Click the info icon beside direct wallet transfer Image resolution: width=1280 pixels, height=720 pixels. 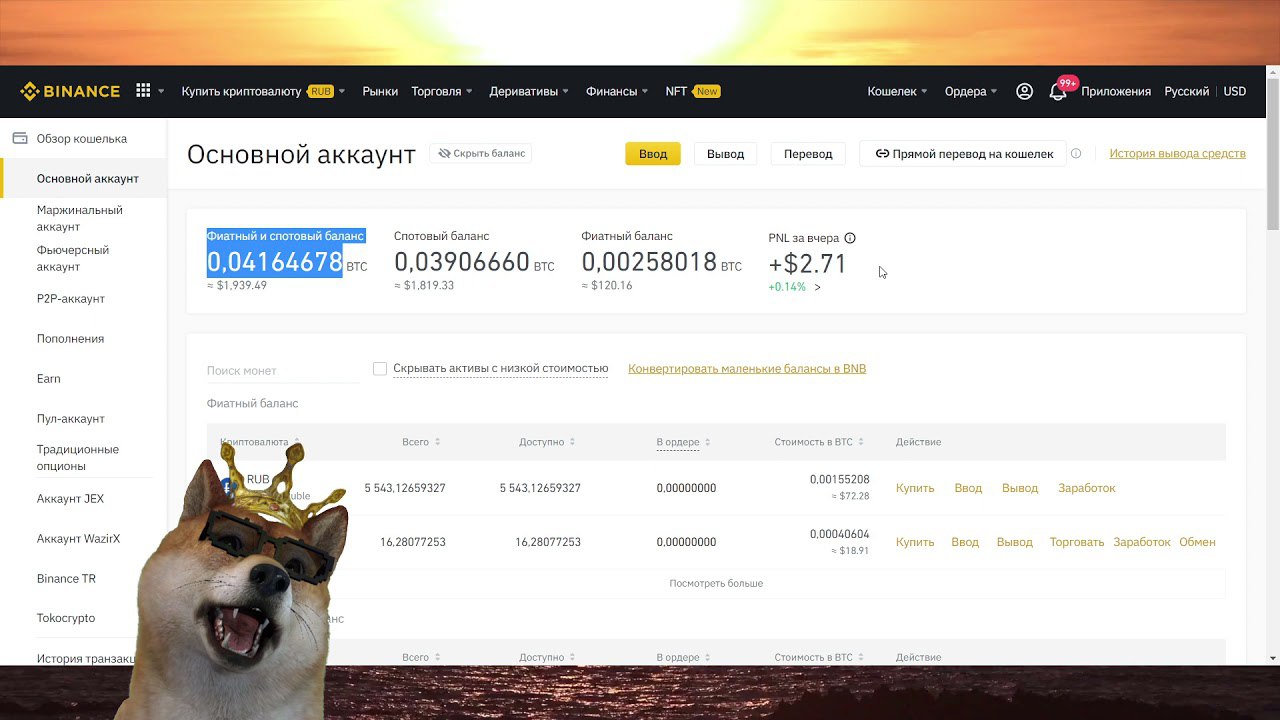pos(1076,154)
